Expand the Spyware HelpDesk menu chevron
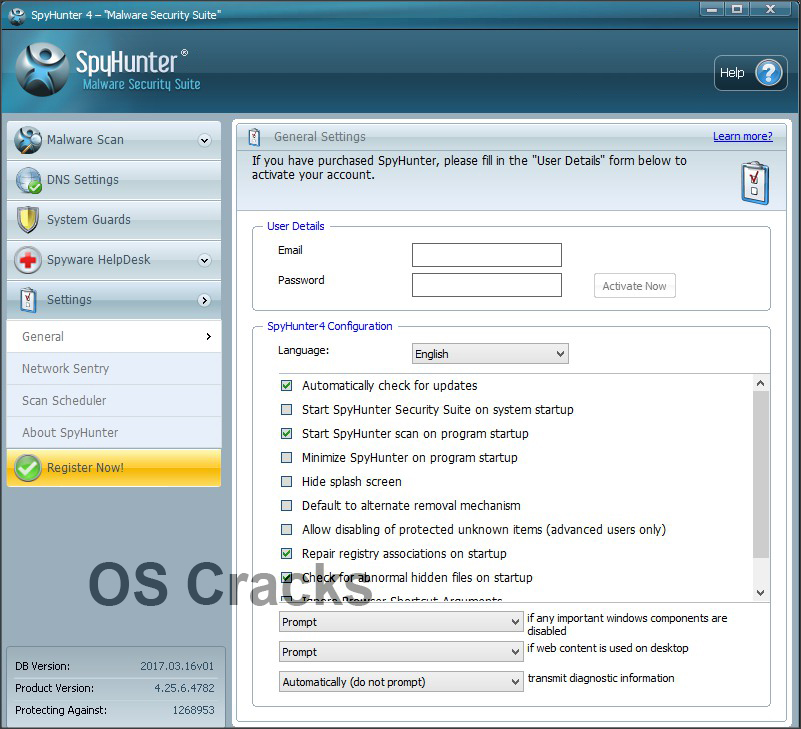The width and height of the screenshot is (801, 729). click(204, 261)
